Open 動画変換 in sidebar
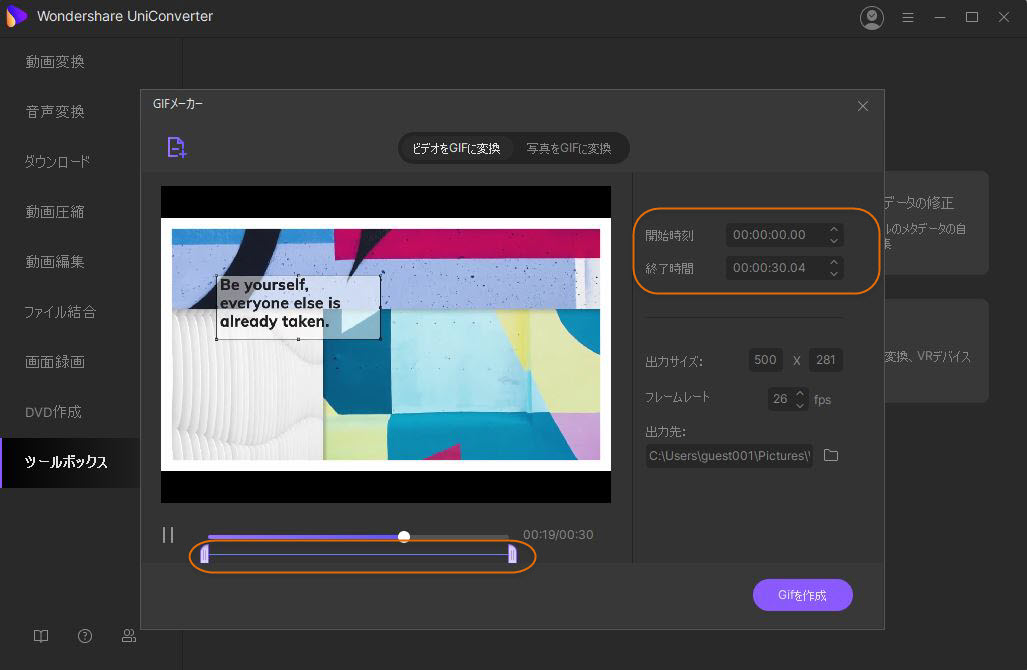The width and height of the screenshot is (1027, 670). 55,62
